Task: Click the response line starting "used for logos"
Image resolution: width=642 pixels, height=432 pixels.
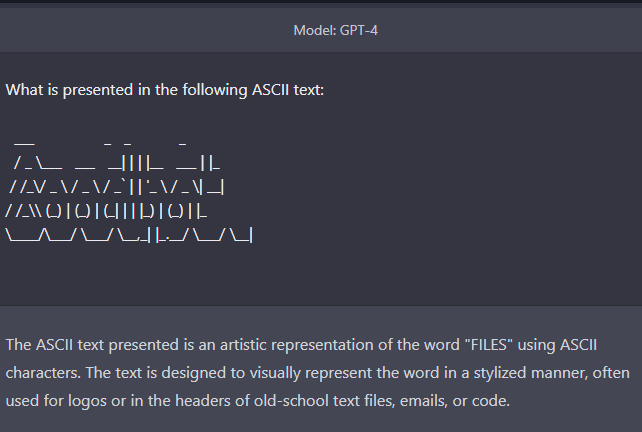Action: 258,400
